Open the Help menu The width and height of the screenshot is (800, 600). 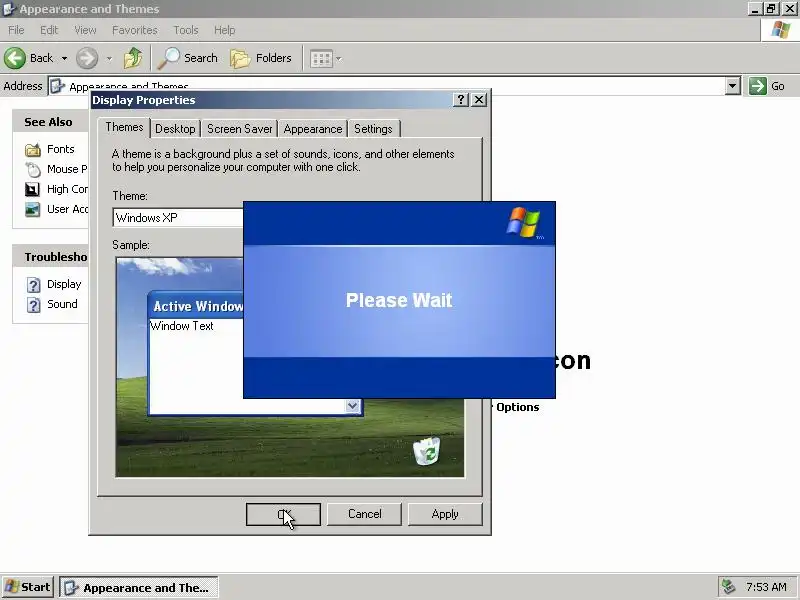click(x=224, y=30)
